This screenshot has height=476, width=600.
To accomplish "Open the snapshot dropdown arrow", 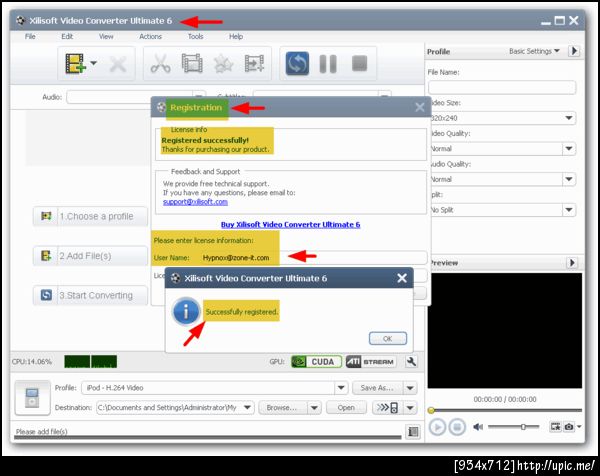I will point(579,426).
